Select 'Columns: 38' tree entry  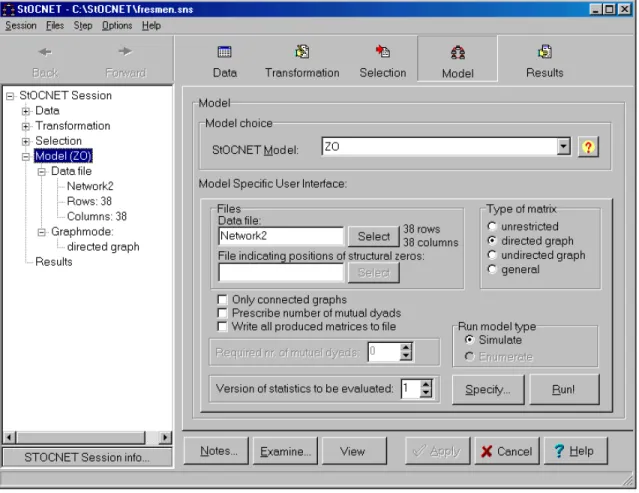(x=97, y=217)
